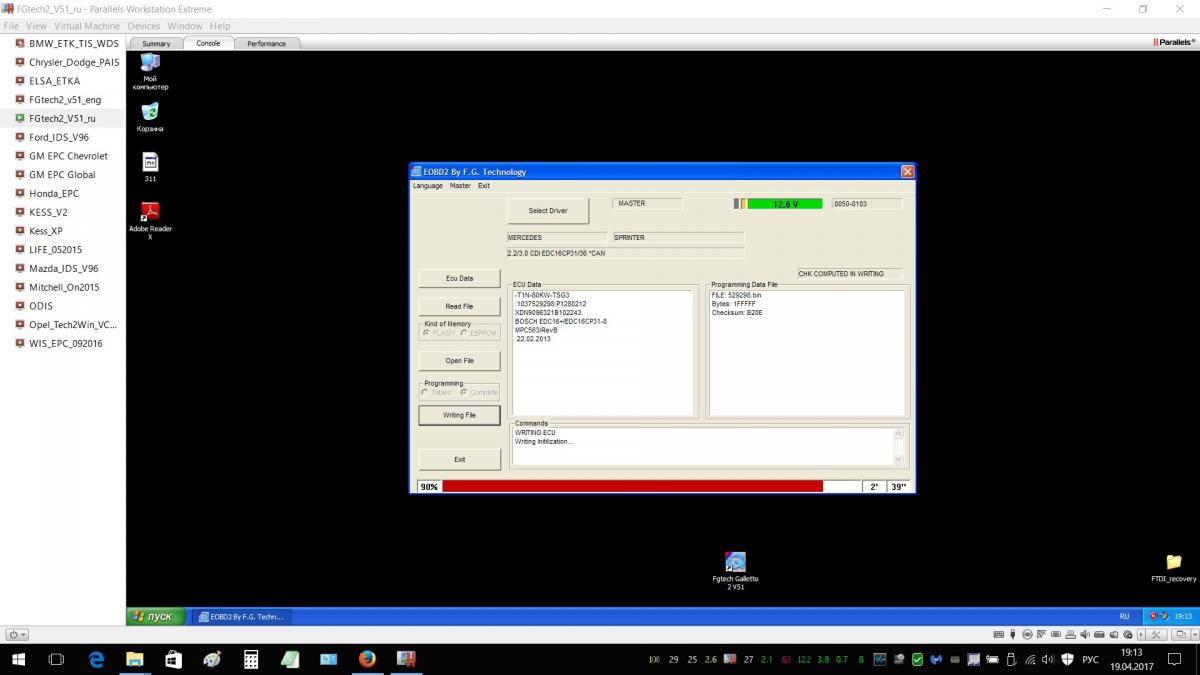Switch to the Performance tab
The image size is (1200, 675).
click(x=266, y=43)
